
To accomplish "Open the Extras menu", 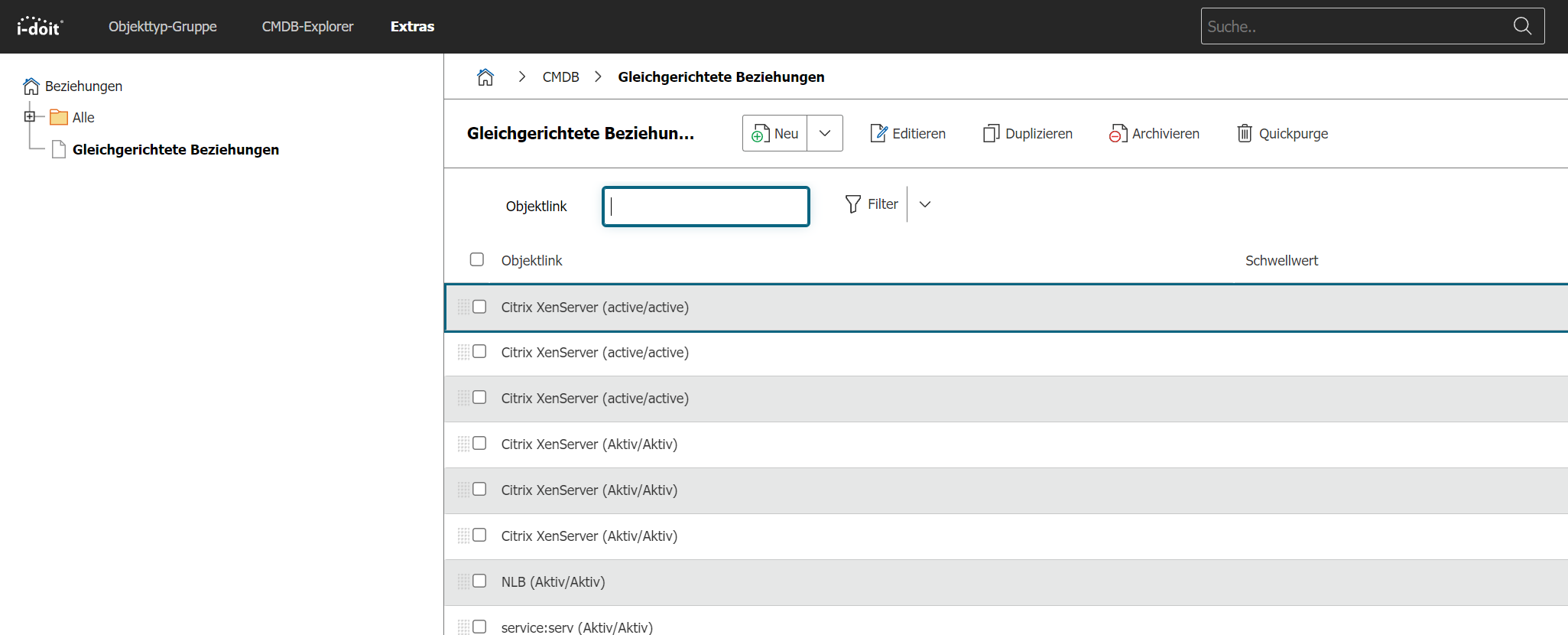I will point(412,27).
